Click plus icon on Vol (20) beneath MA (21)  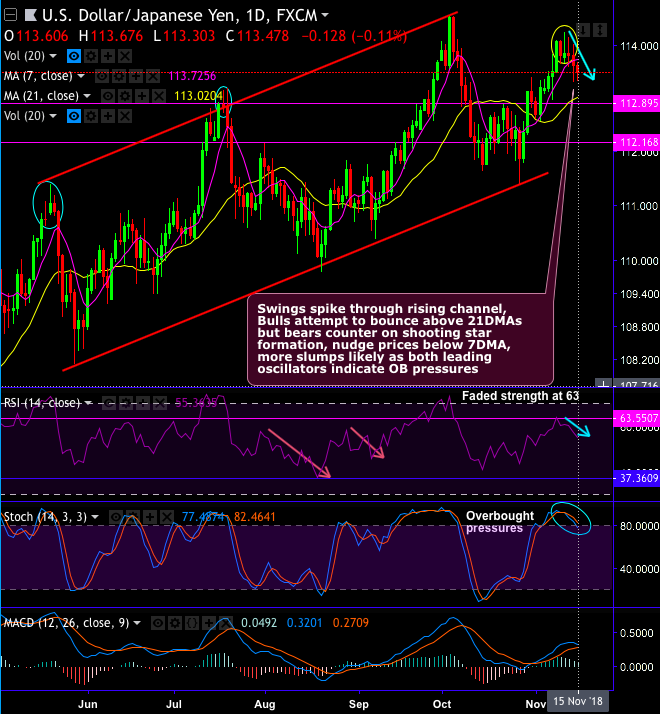click(108, 116)
